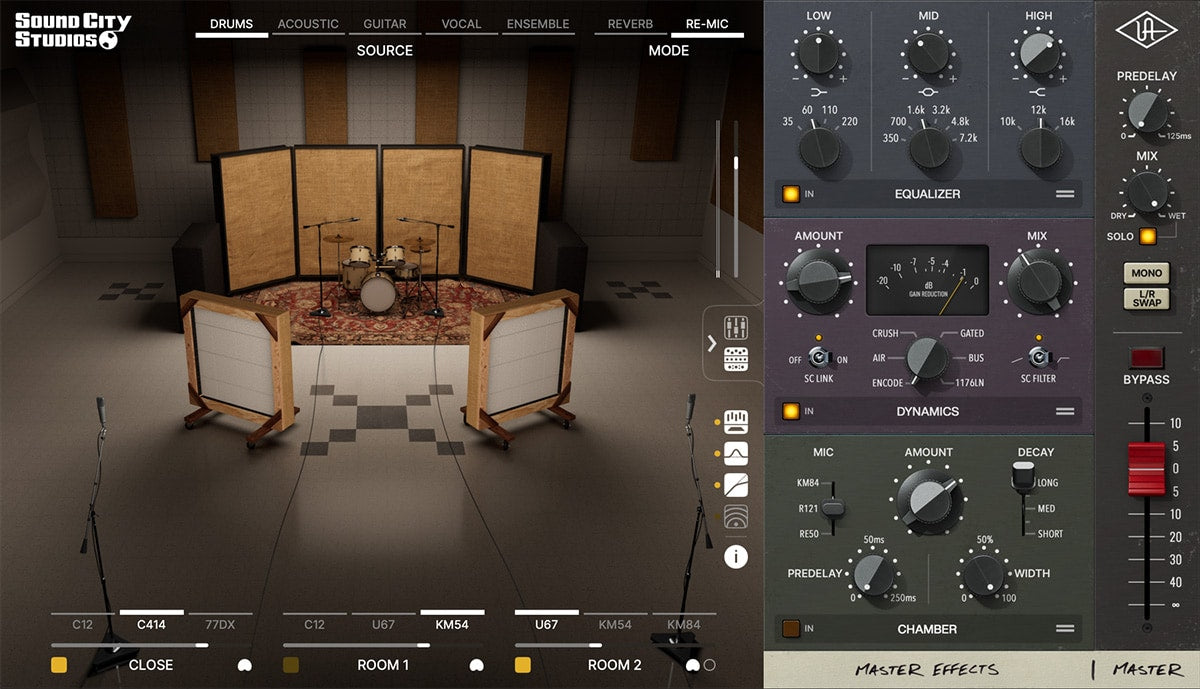Toggle the Equalizer IN button
The height and width of the screenshot is (689, 1200).
[790, 194]
